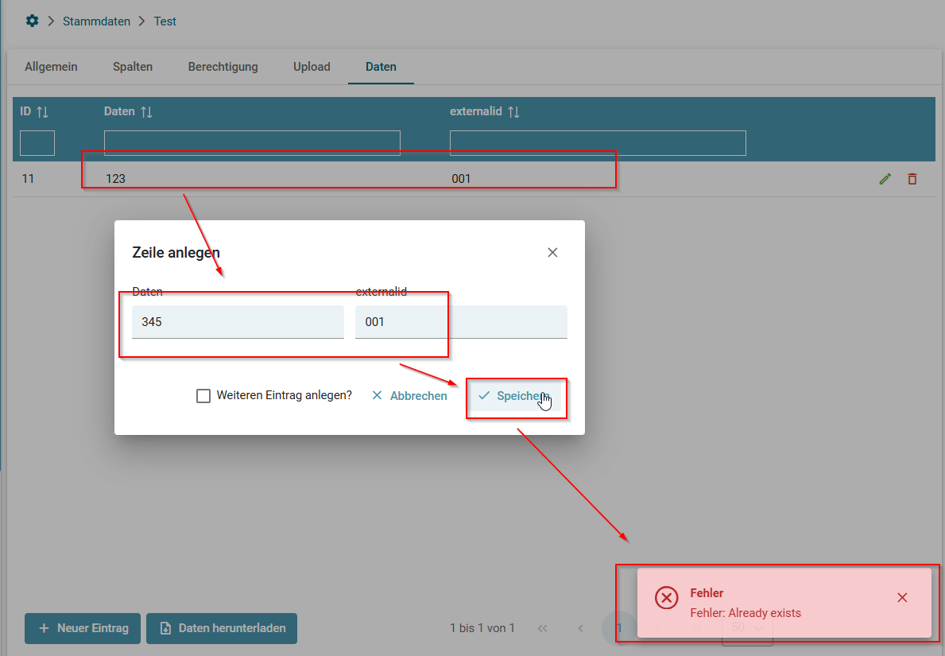Sort by the externalid column
The image size is (945, 656).
point(513,112)
